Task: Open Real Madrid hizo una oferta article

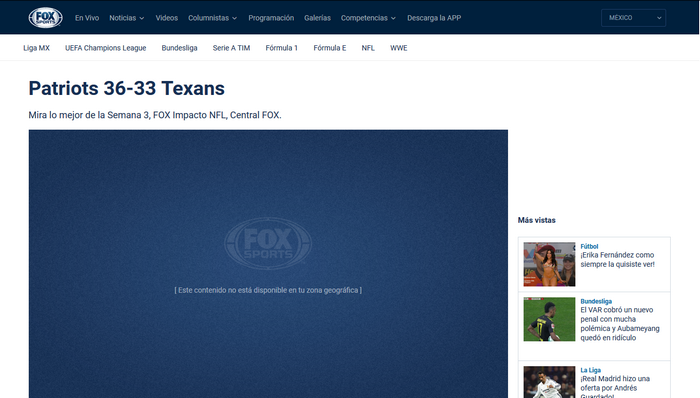Action: pos(615,386)
